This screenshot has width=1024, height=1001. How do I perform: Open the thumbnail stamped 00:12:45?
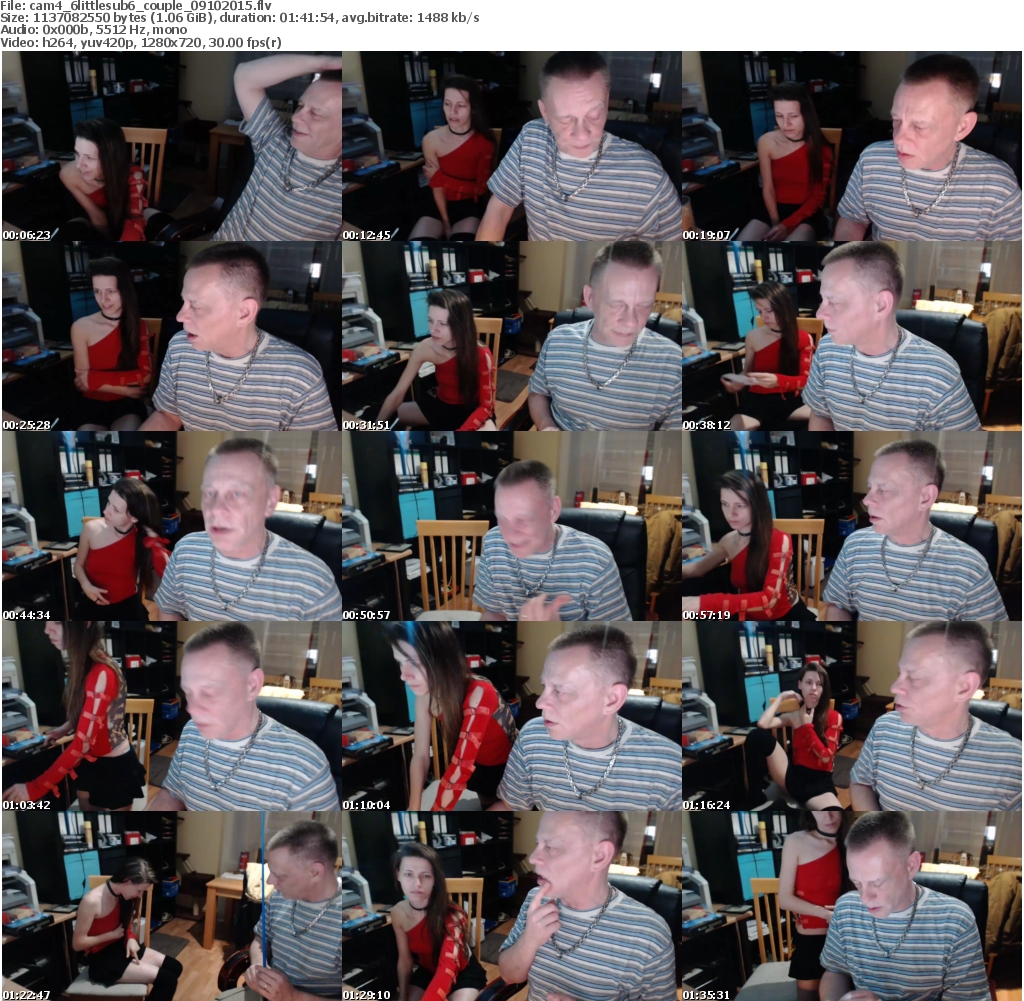(512, 146)
